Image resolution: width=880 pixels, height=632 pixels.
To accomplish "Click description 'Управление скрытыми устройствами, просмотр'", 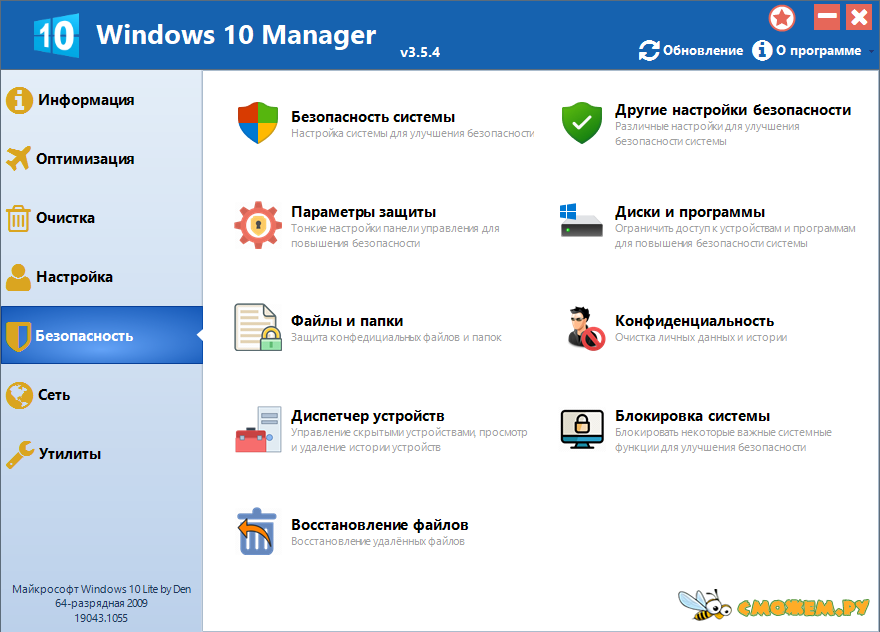I will point(409,432).
